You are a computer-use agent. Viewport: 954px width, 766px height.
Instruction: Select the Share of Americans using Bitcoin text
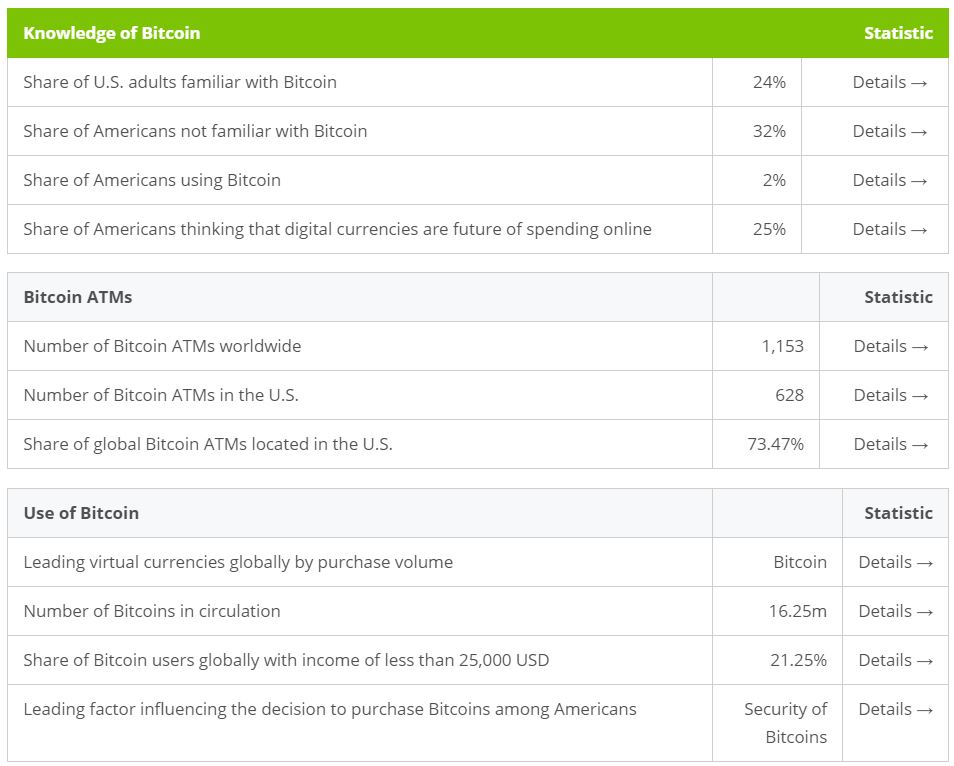(152, 180)
